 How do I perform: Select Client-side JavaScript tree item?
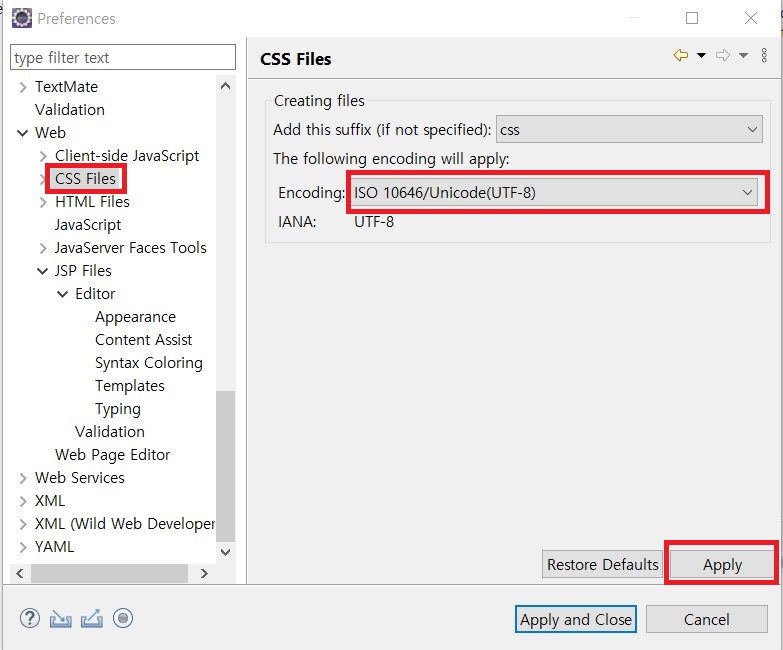click(127, 156)
